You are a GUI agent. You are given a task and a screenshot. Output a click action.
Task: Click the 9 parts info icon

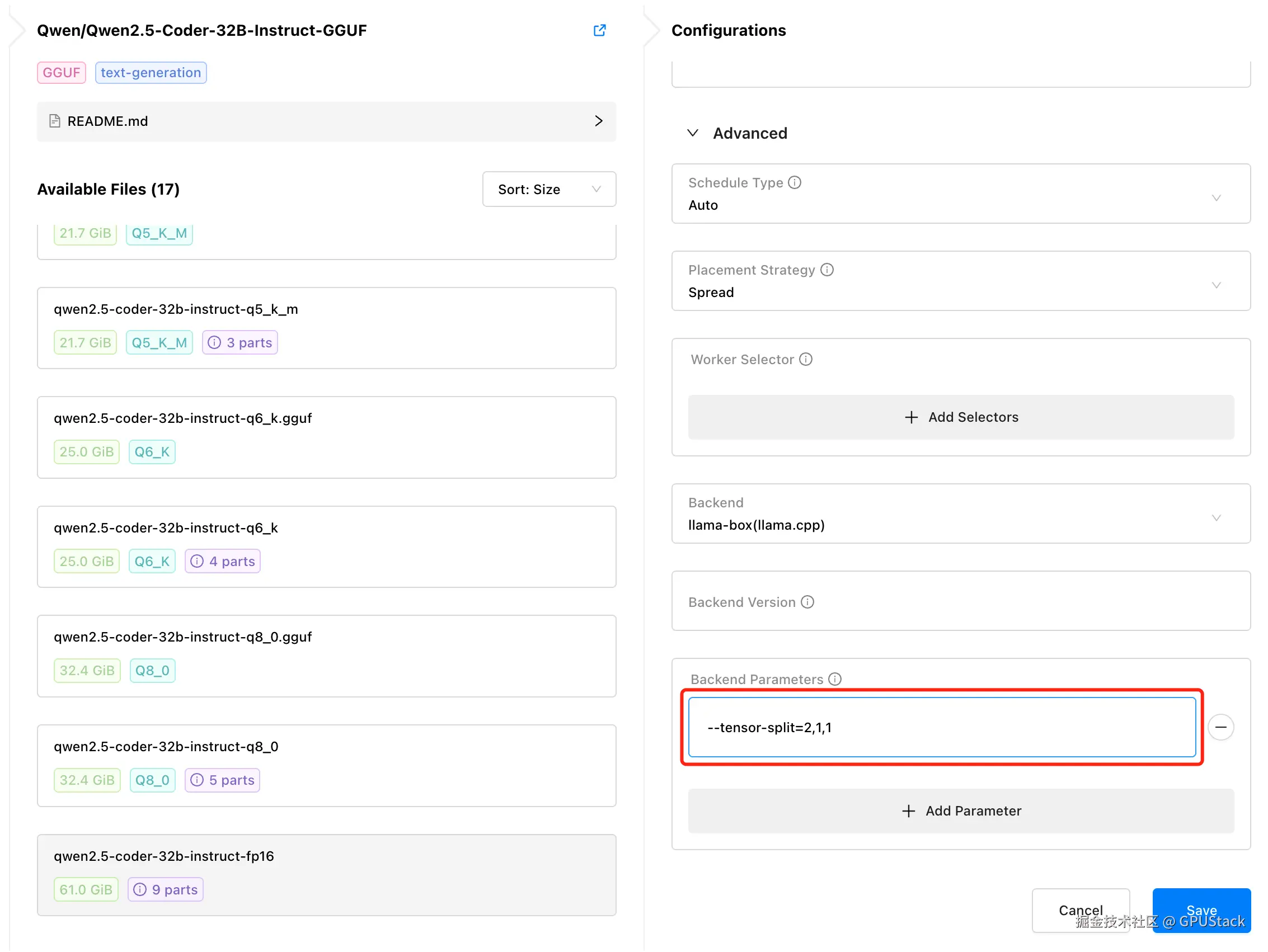click(140, 889)
